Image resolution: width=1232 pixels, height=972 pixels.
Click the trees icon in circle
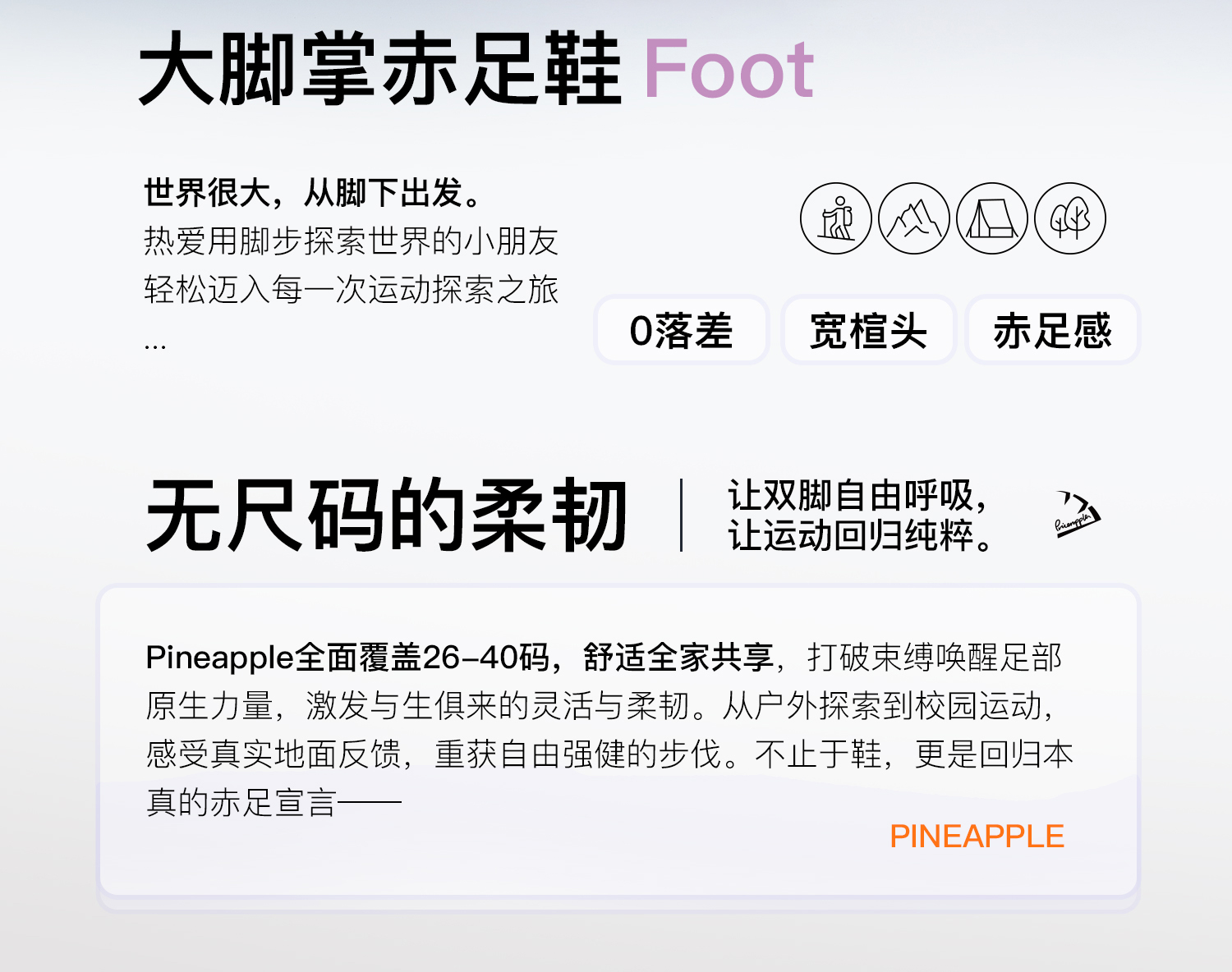(1070, 218)
